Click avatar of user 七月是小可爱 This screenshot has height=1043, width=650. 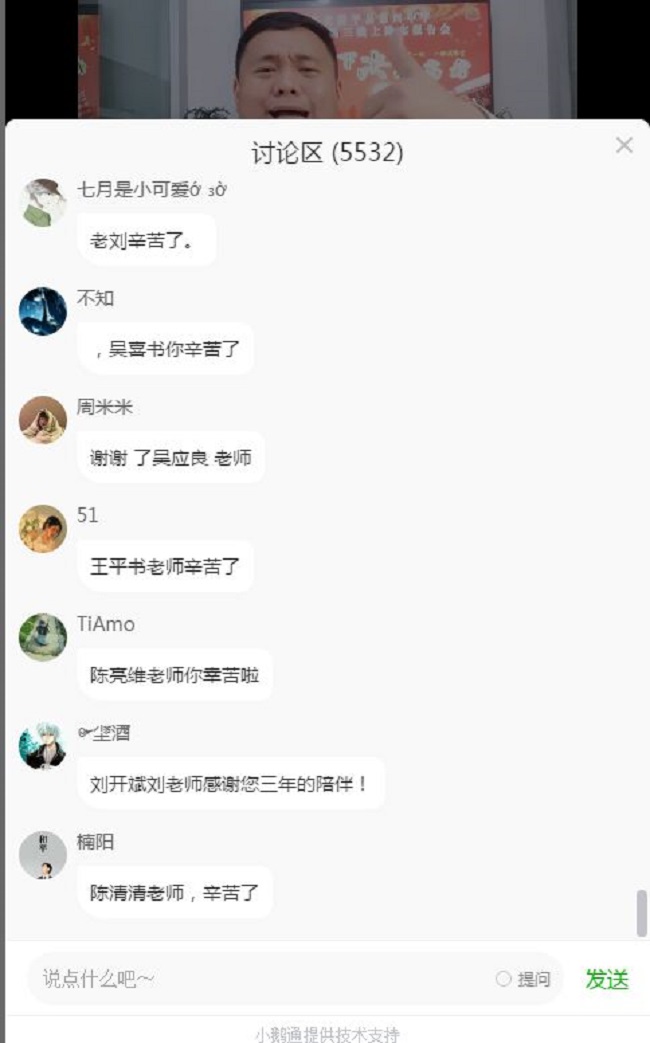pos(43,203)
